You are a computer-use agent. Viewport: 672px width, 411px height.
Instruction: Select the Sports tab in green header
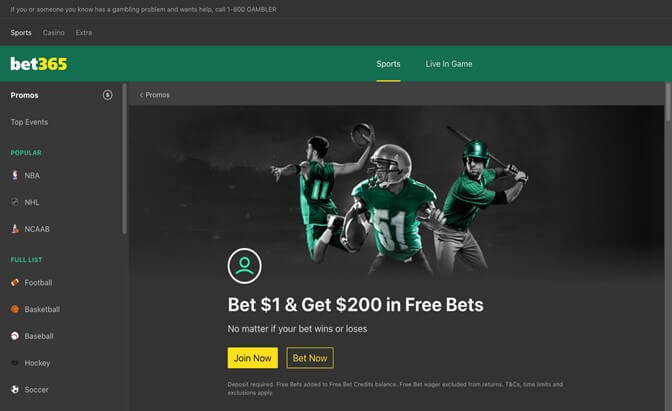[388, 64]
